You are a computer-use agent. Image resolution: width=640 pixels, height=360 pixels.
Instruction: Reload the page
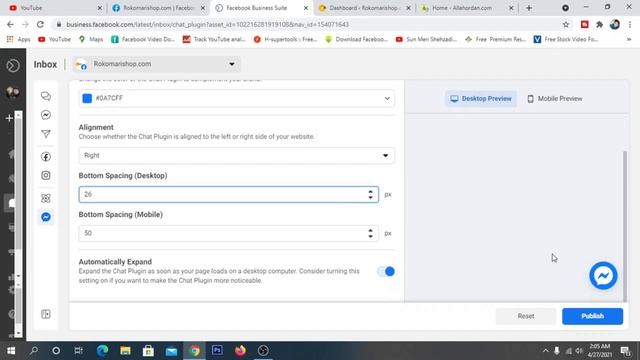click(x=40, y=24)
